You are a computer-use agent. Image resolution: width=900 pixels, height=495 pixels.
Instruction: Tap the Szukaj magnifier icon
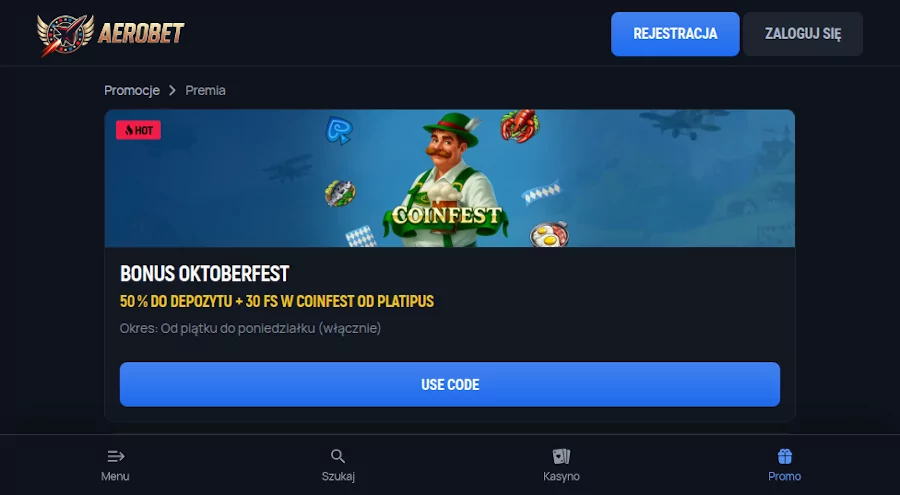338,457
